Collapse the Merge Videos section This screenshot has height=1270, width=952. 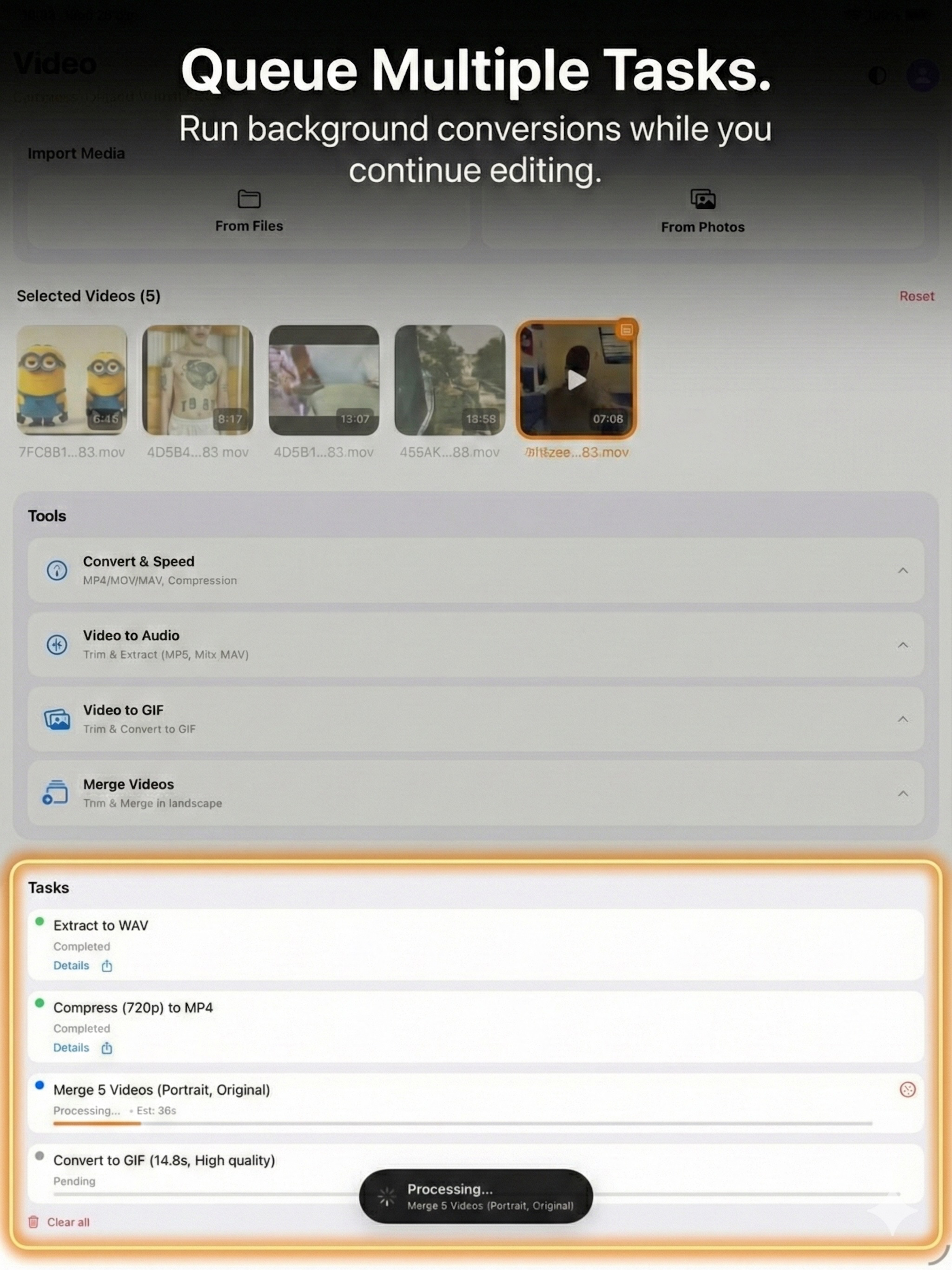903,793
